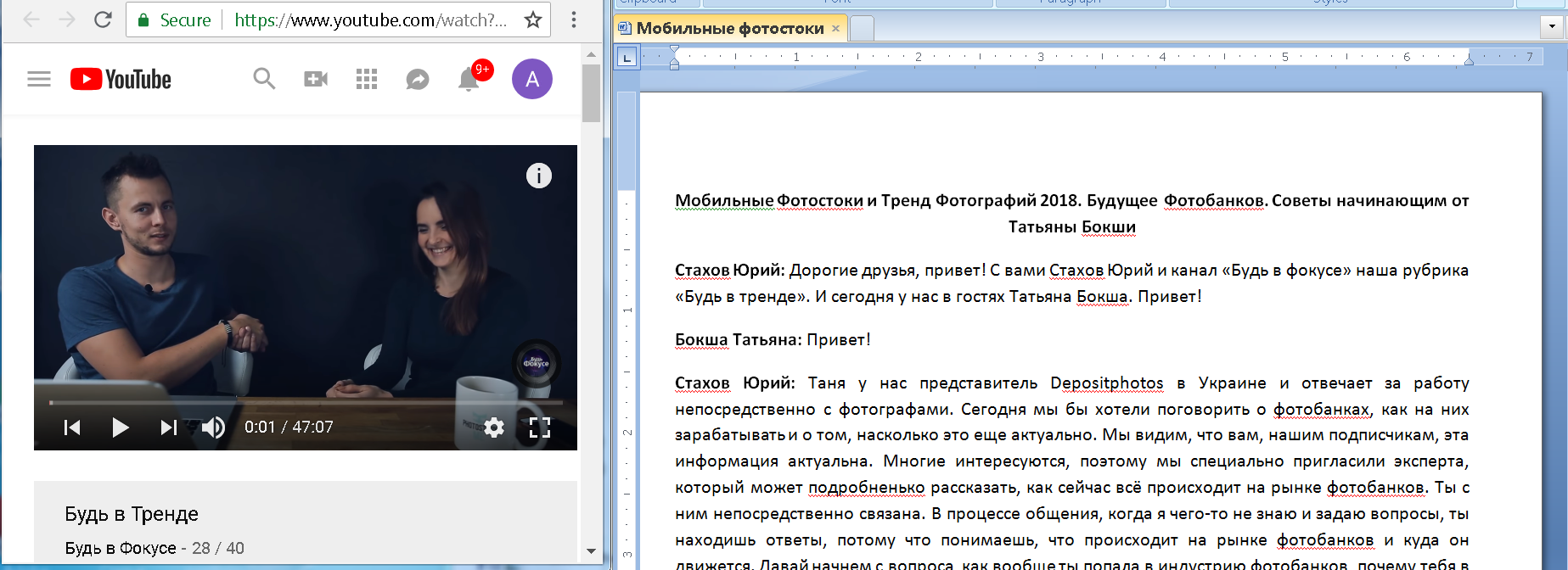Click the heading words Тренд Фотографий 2018
This screenshot has height=570, width=1568.
coord(980,201)
